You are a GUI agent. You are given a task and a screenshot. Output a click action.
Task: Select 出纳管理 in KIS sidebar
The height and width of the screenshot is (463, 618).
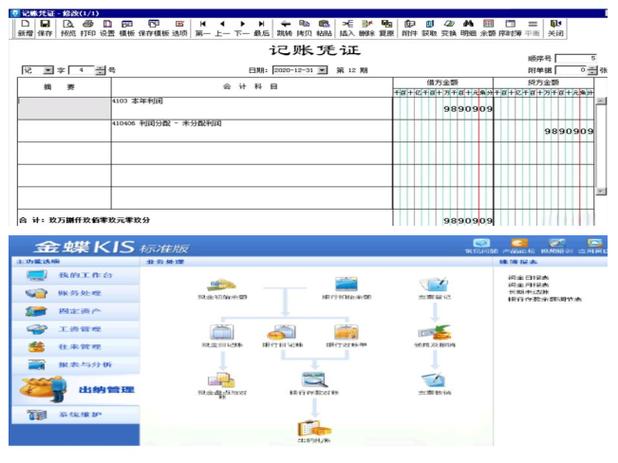tap(76, 389)
